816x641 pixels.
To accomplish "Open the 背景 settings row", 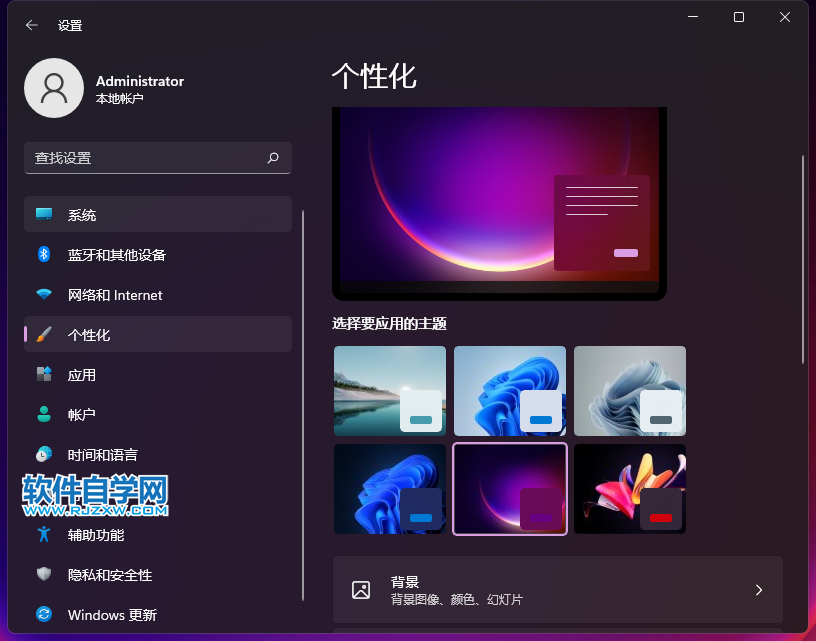I will pos(558,589).
